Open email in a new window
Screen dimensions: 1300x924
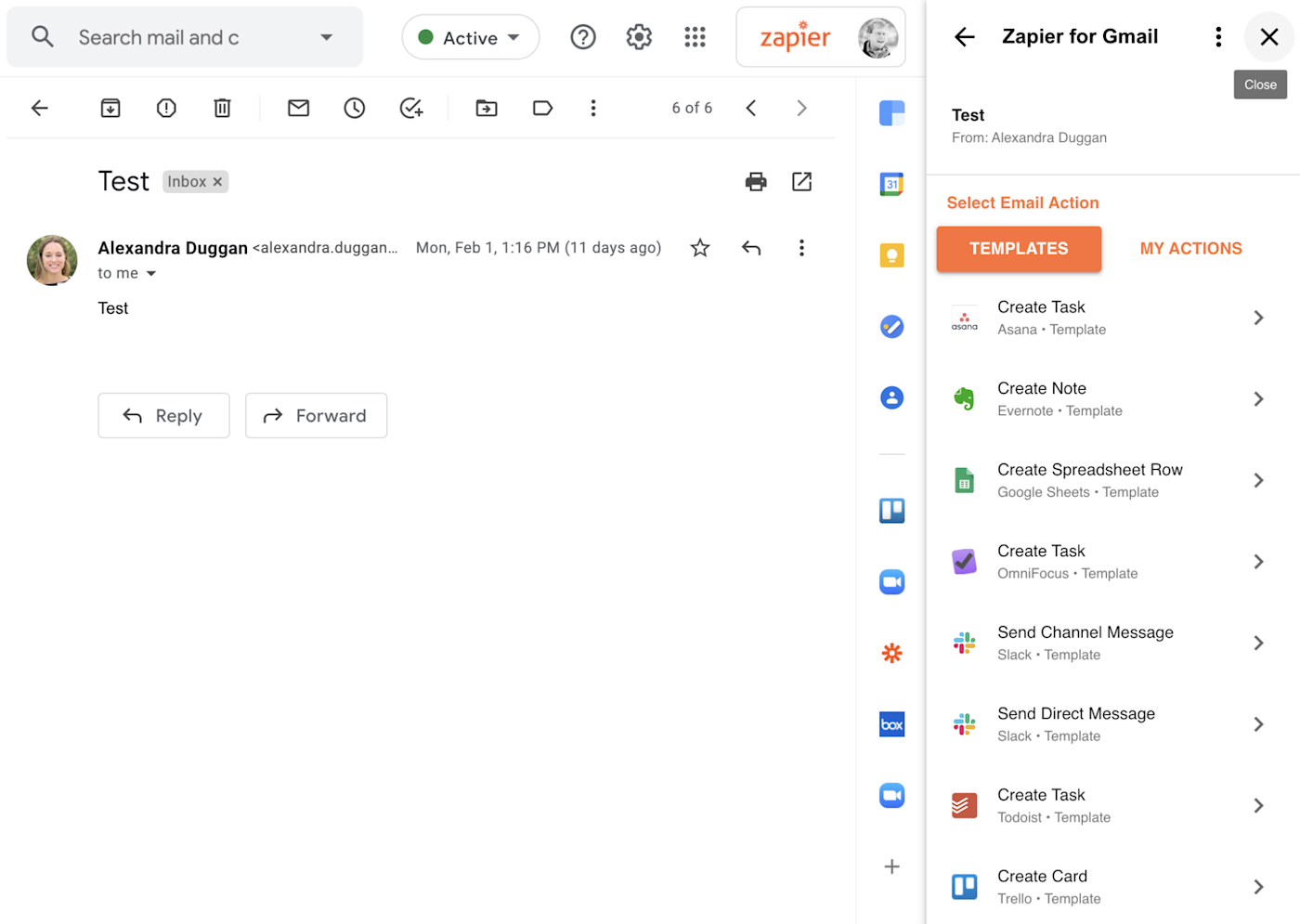(802, 181)
